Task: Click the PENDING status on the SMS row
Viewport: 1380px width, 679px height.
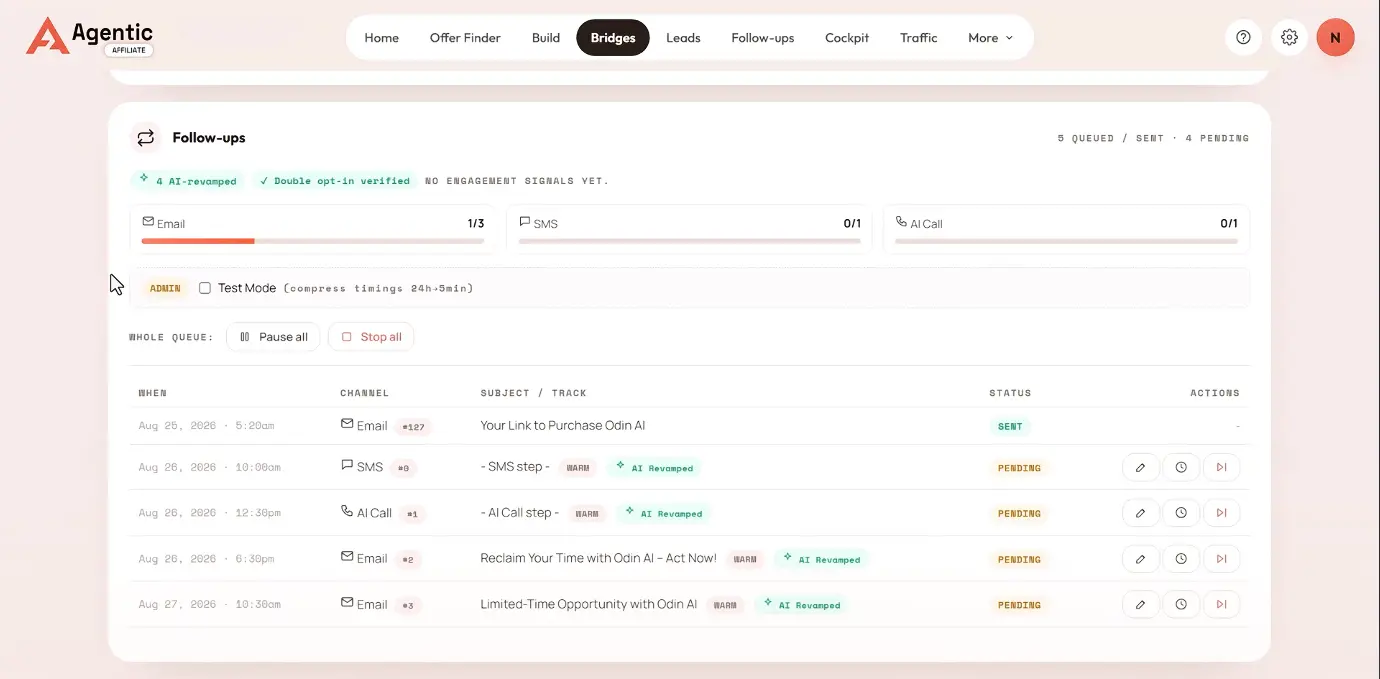Action: 1019,468
